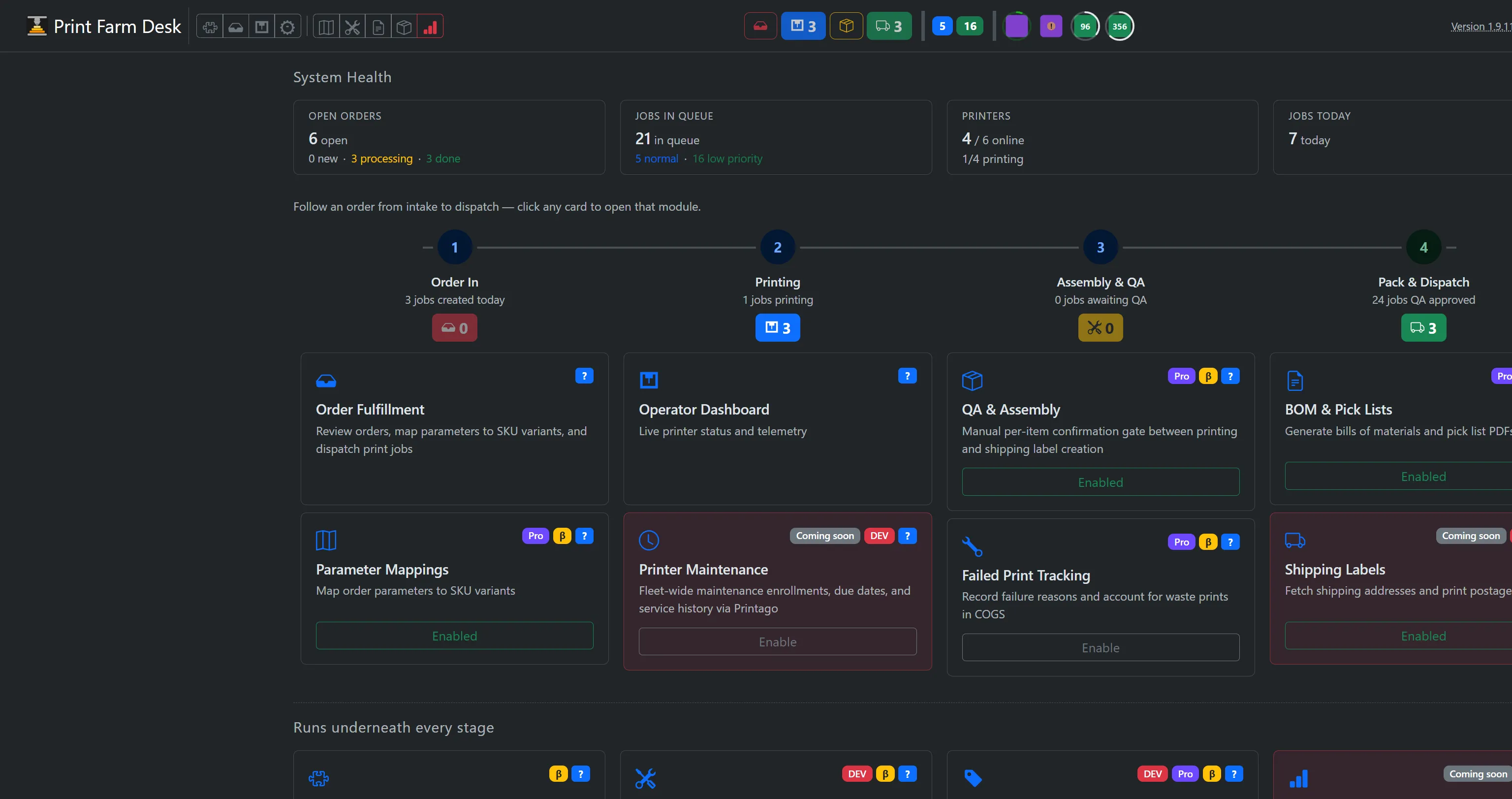Open the Printers health card

pos(1102,137)
